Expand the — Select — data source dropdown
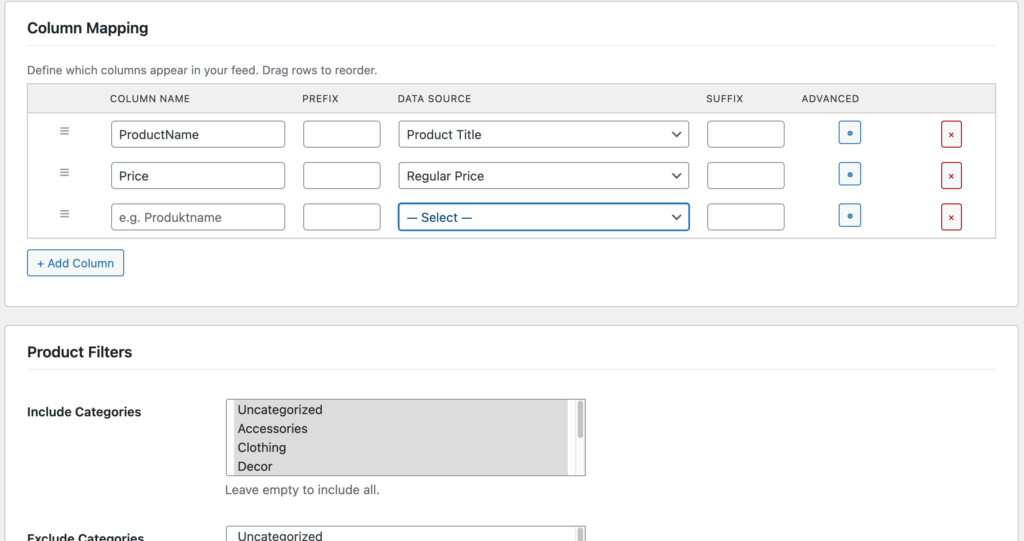This screenshot has height=541, width=1024. (543, 217)
